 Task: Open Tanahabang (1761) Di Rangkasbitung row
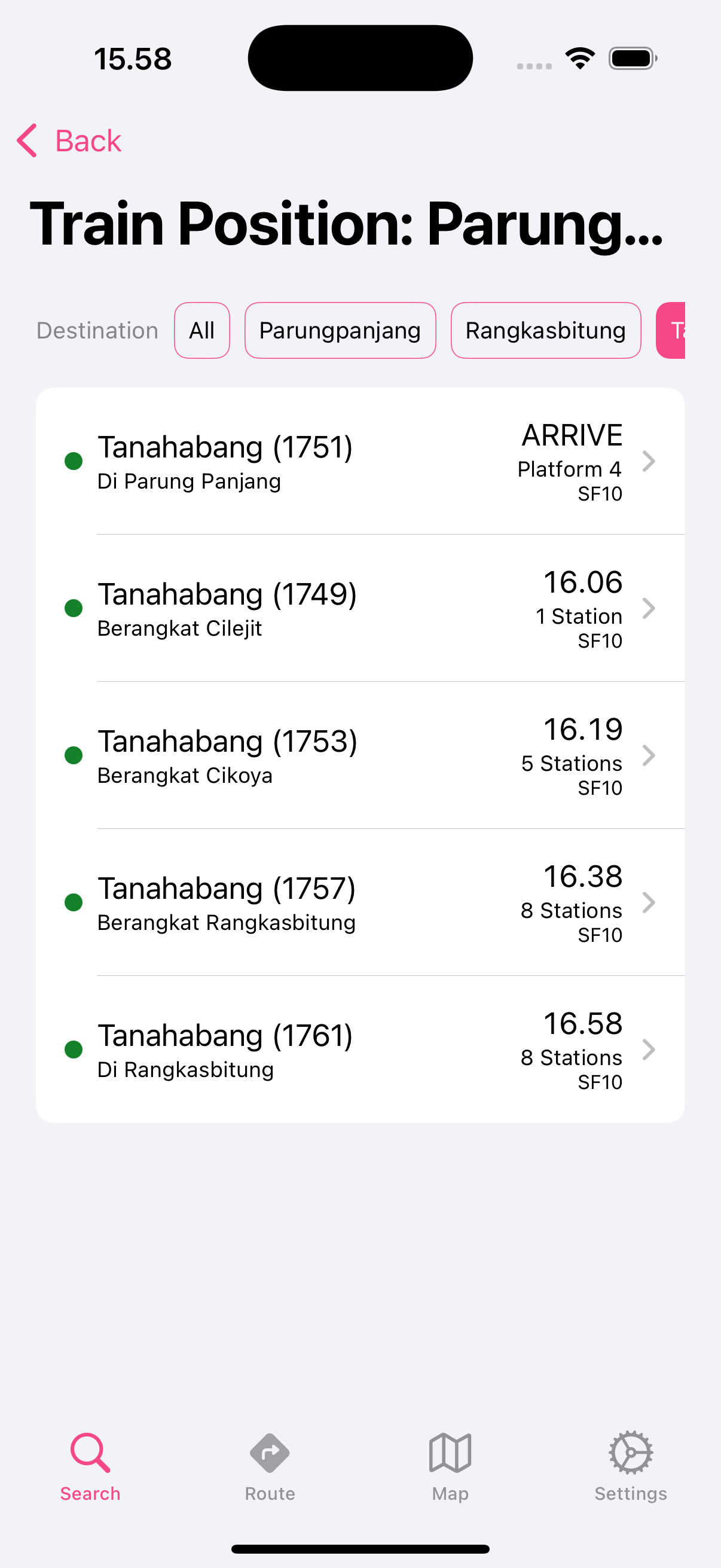[x=360, y=1050]
